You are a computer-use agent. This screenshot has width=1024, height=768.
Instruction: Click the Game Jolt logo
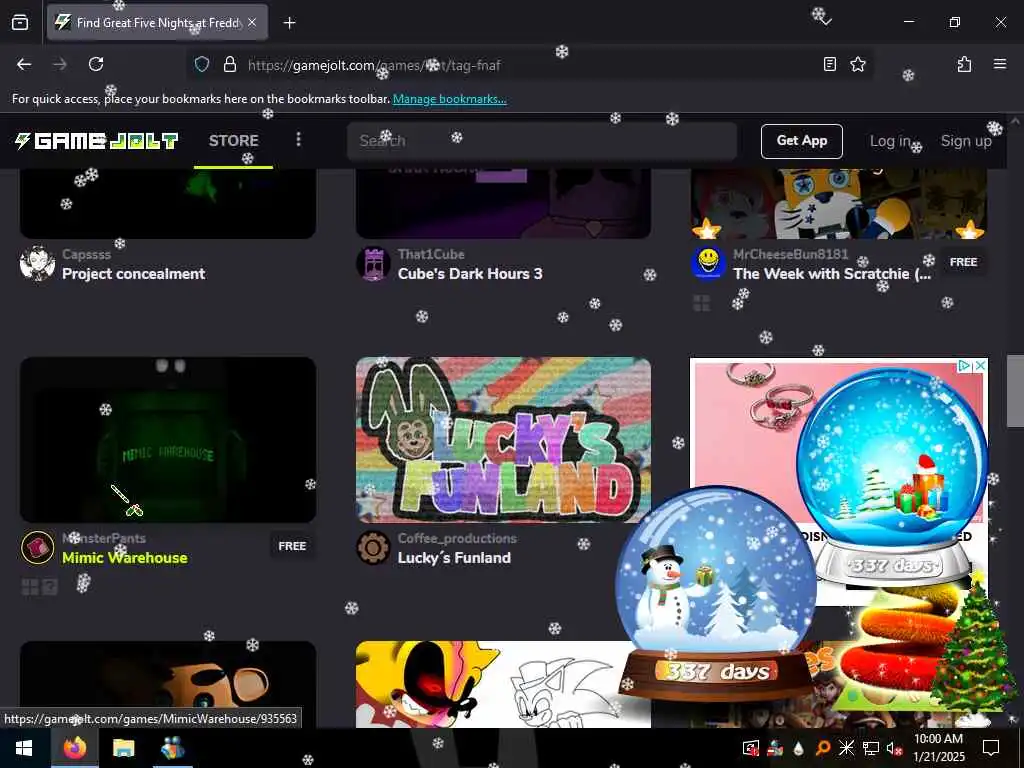[96, 140]
